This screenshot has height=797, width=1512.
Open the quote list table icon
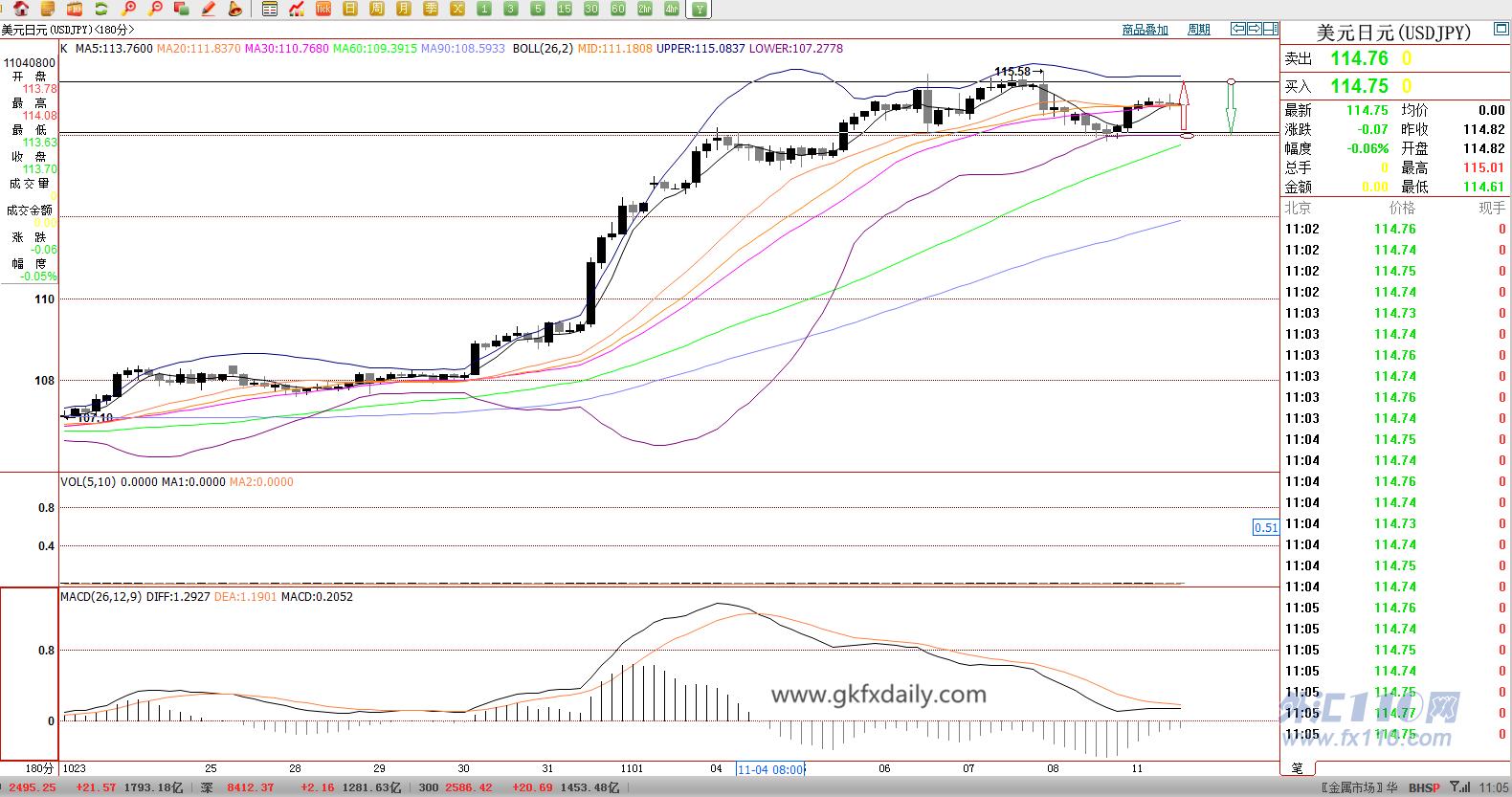coord(270,9)
